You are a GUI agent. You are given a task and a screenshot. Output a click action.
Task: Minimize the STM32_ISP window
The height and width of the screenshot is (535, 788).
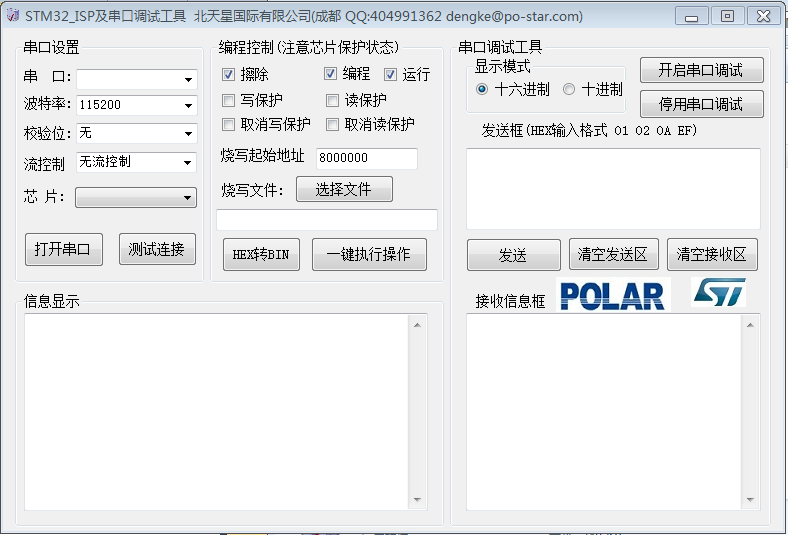[x=692, y=16]
